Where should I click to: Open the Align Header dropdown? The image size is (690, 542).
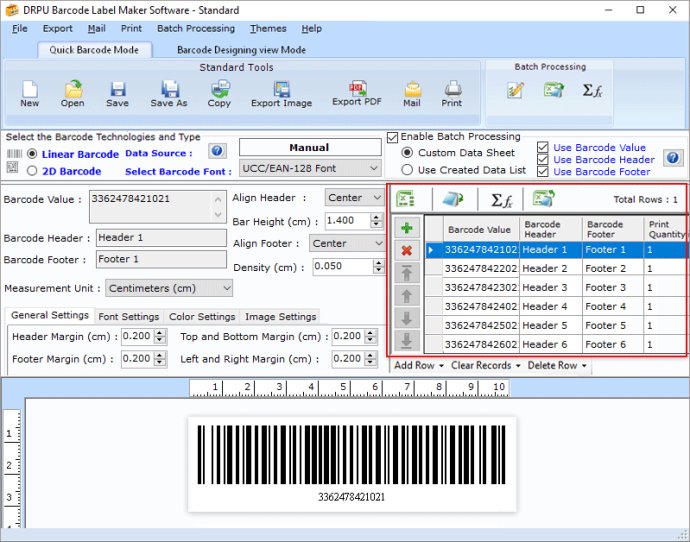click(x=354, y=198)
